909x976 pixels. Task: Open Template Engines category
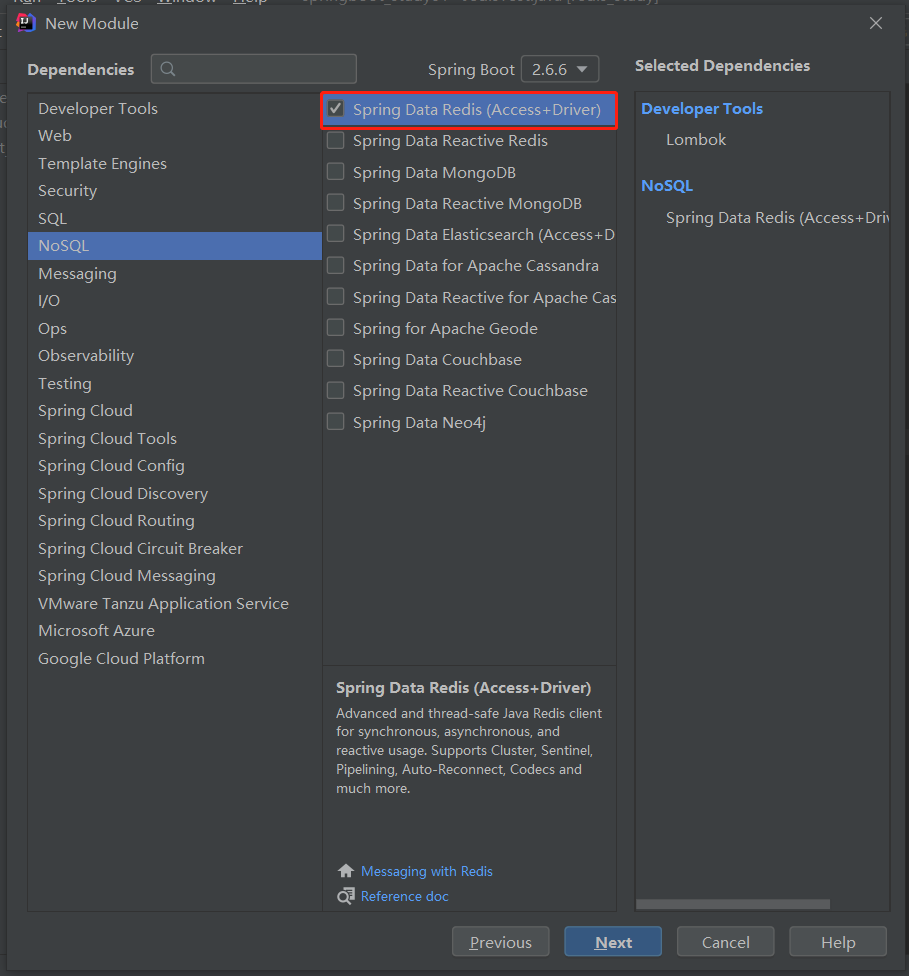click(x=175, y=164)
